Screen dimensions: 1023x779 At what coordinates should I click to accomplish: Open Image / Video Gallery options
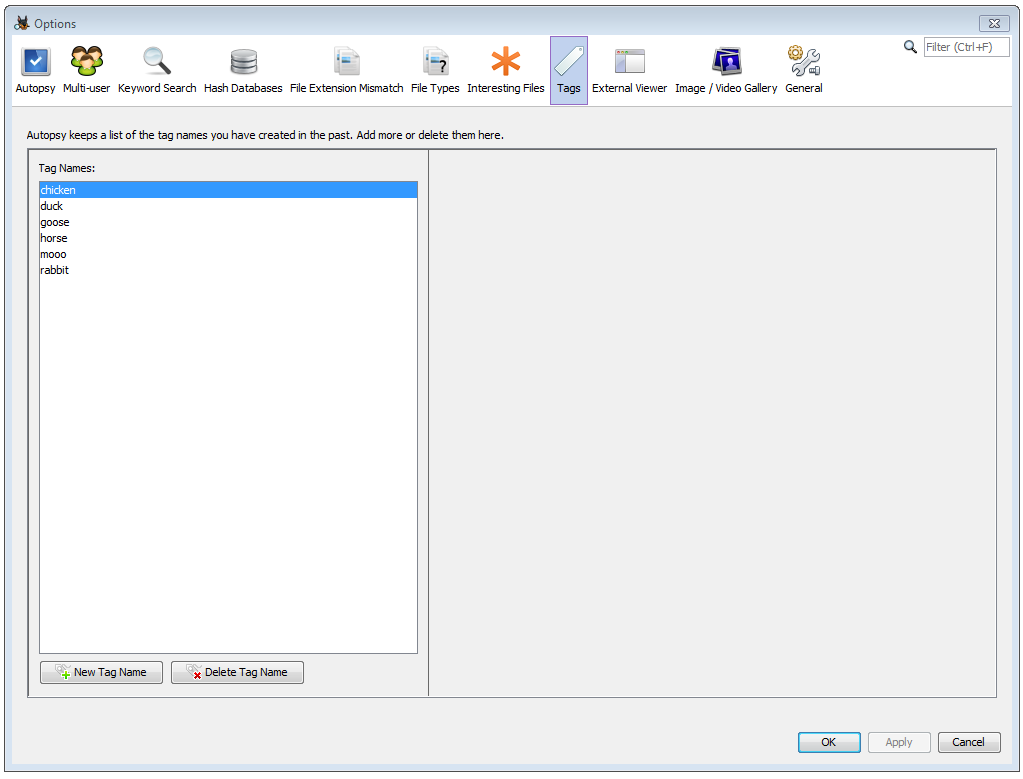pyautogui.click(x=726, y=71)
